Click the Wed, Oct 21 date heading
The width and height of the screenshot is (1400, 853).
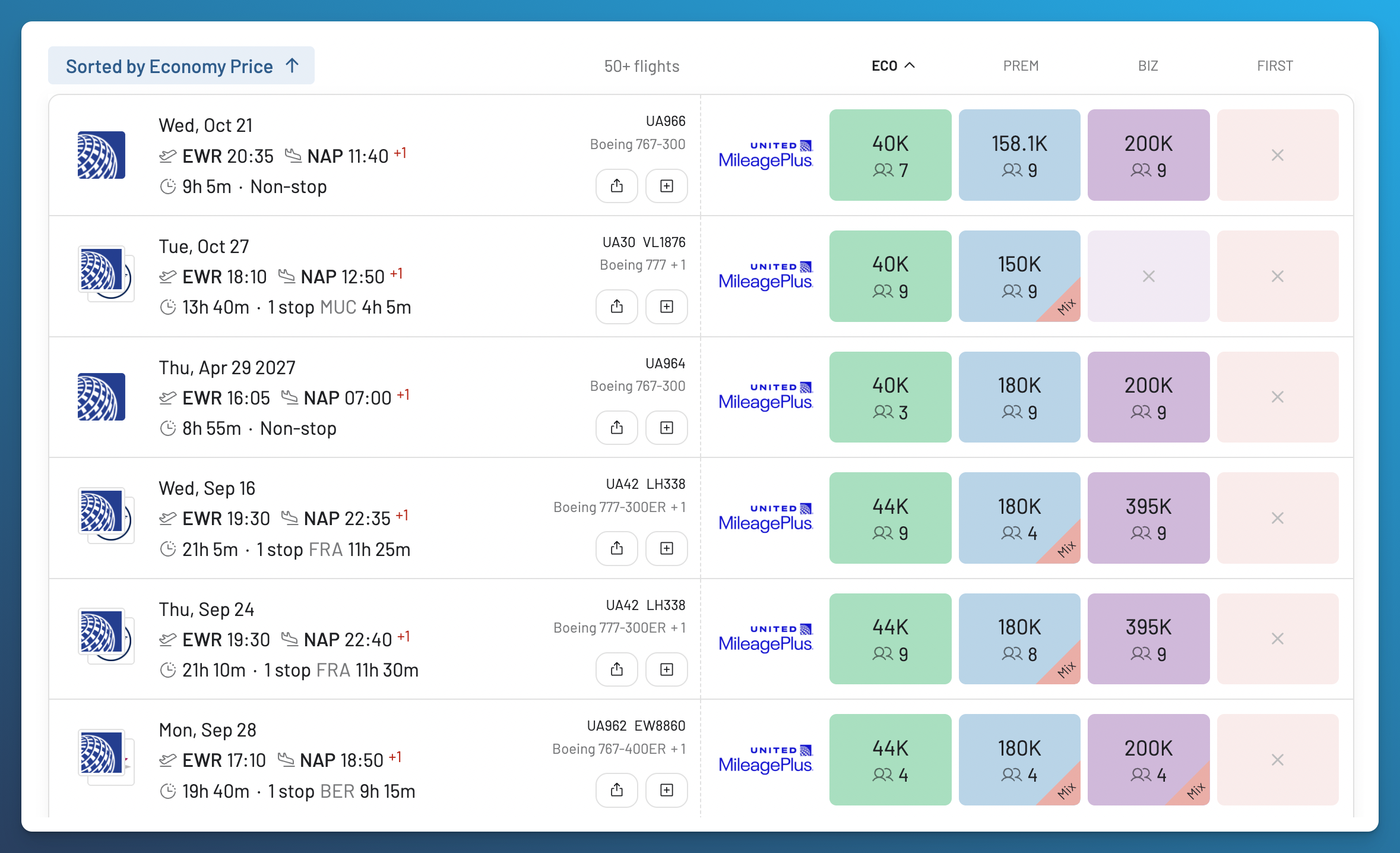coord(205,125)
